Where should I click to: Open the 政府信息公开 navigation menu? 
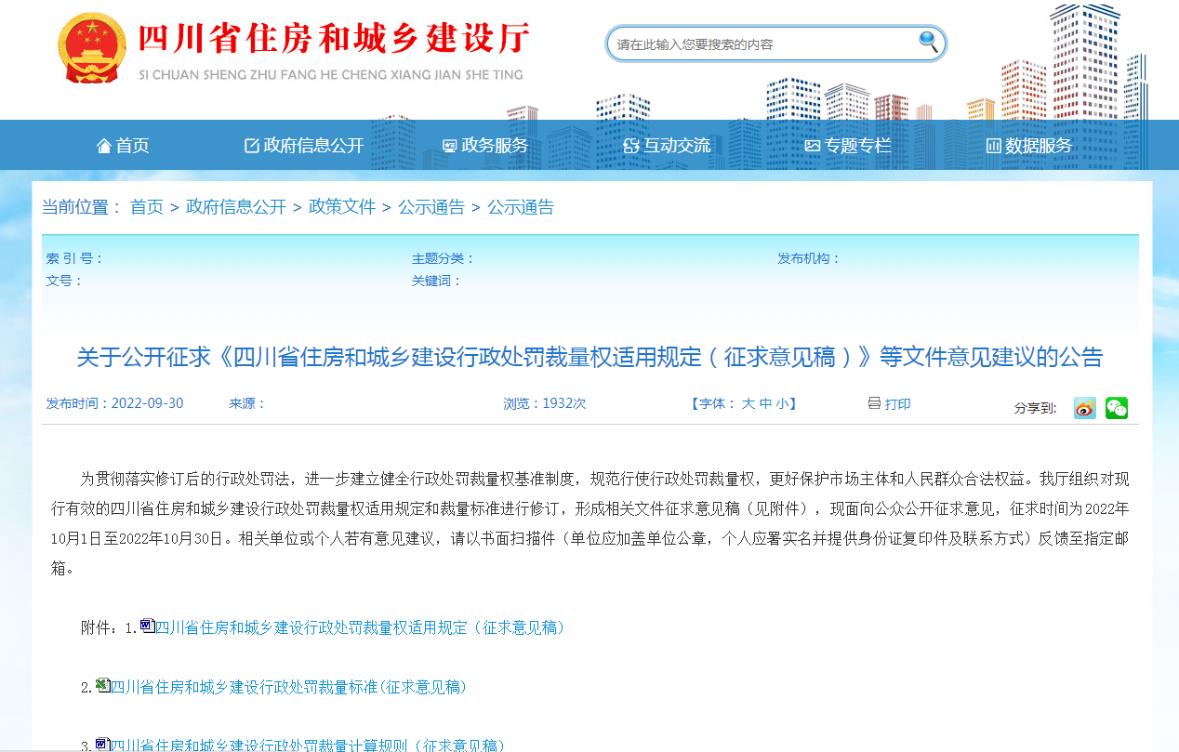(x=314, y=145)
